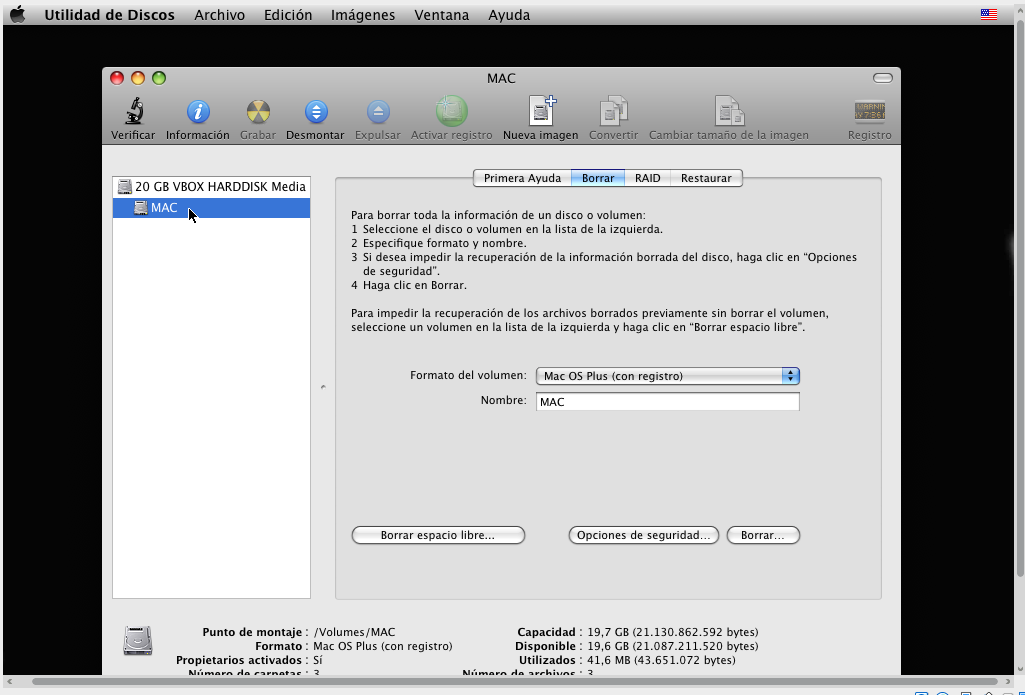Open the Registro log icon
This screenshot has width=1025, height=695.
pyautogui.click(x=869, y=112)
